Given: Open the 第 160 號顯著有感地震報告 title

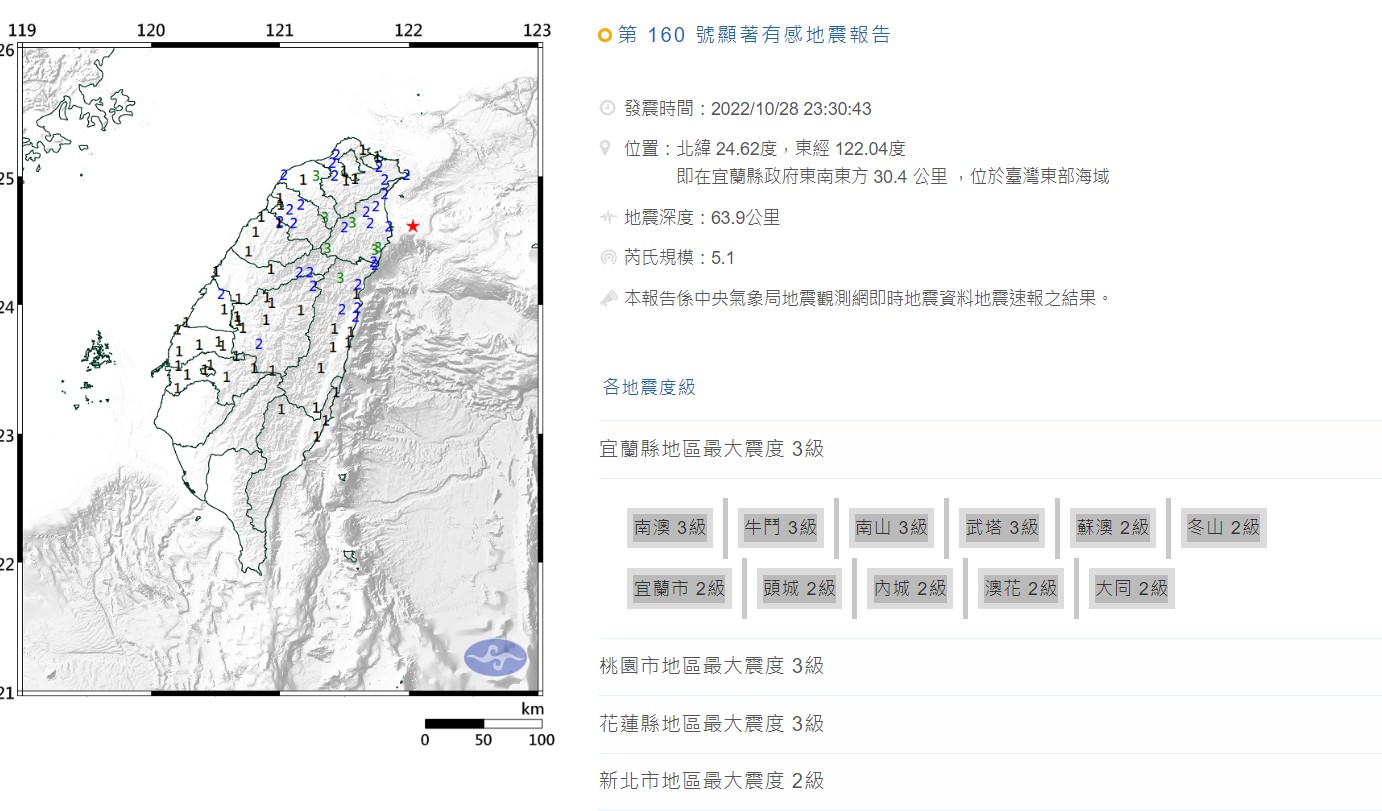Looking at the screenshot, I should (x=754, y=36).
